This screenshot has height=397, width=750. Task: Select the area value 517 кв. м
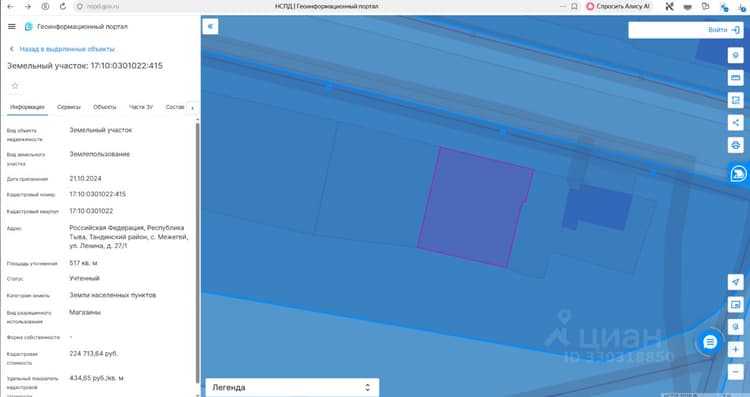coord(83,263)
